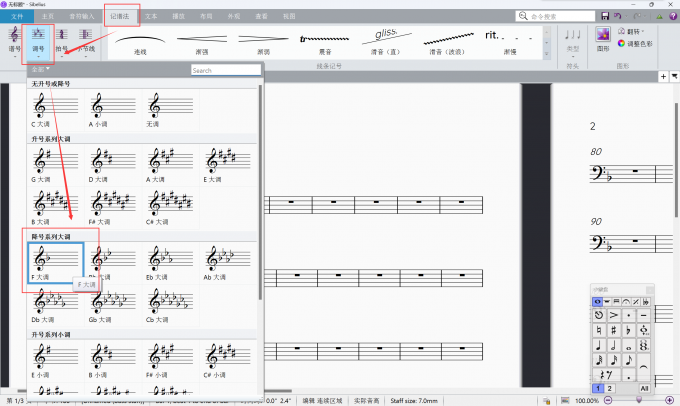Toggle the sharp key on keypad

(x=614, y=331)
